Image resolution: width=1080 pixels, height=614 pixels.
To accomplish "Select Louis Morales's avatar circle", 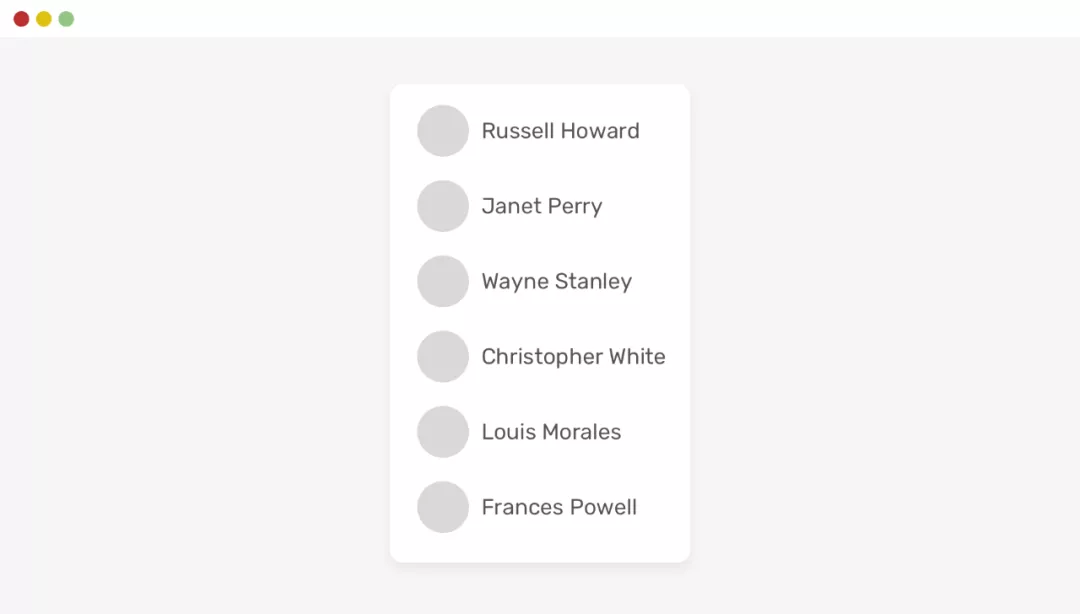I will (443, 432).
